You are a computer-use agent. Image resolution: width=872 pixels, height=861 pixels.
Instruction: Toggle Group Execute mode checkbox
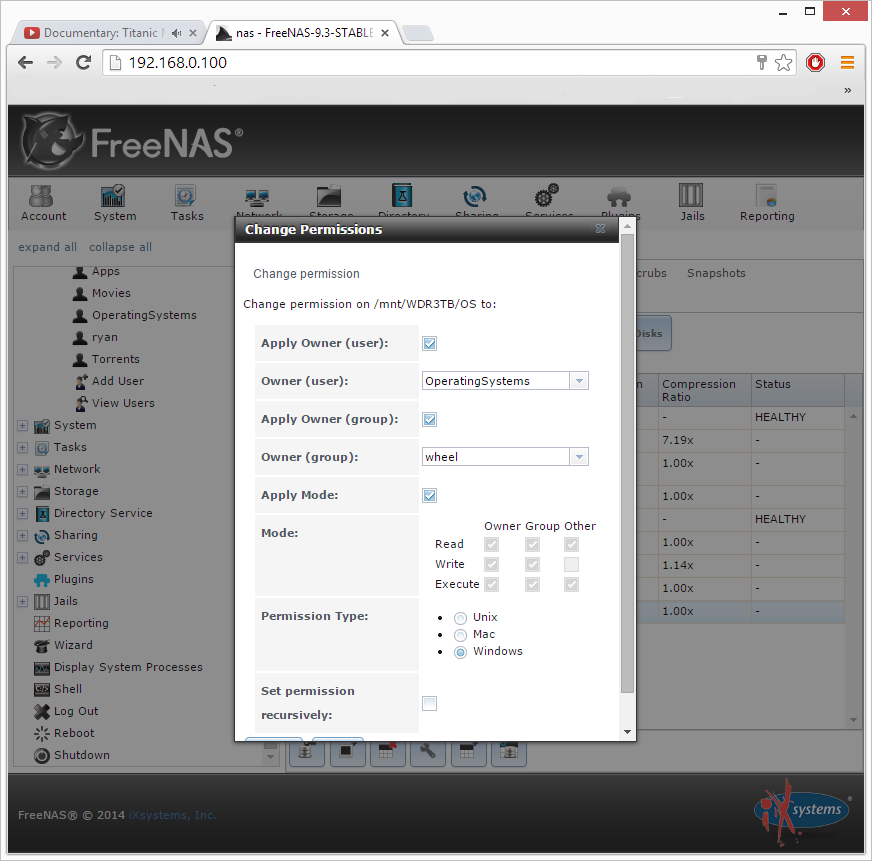click(532, 585)
